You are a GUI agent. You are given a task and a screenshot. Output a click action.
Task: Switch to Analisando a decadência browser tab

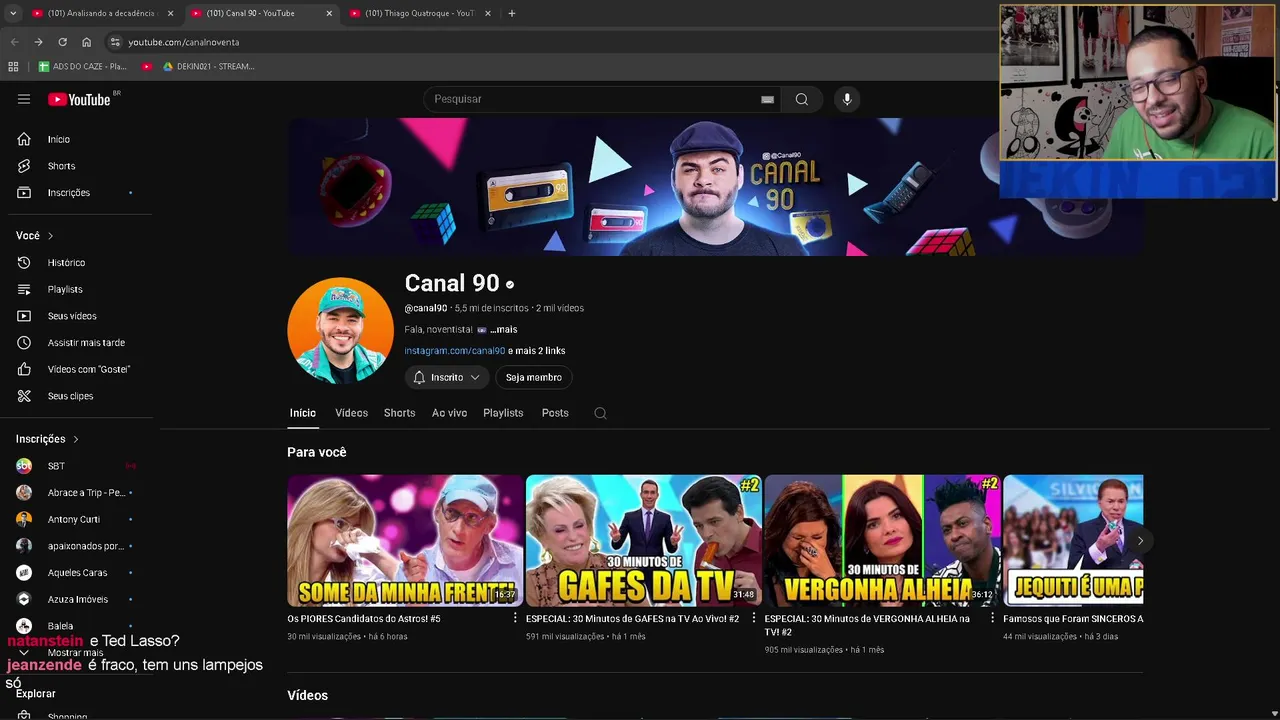(x=100, y=13)
